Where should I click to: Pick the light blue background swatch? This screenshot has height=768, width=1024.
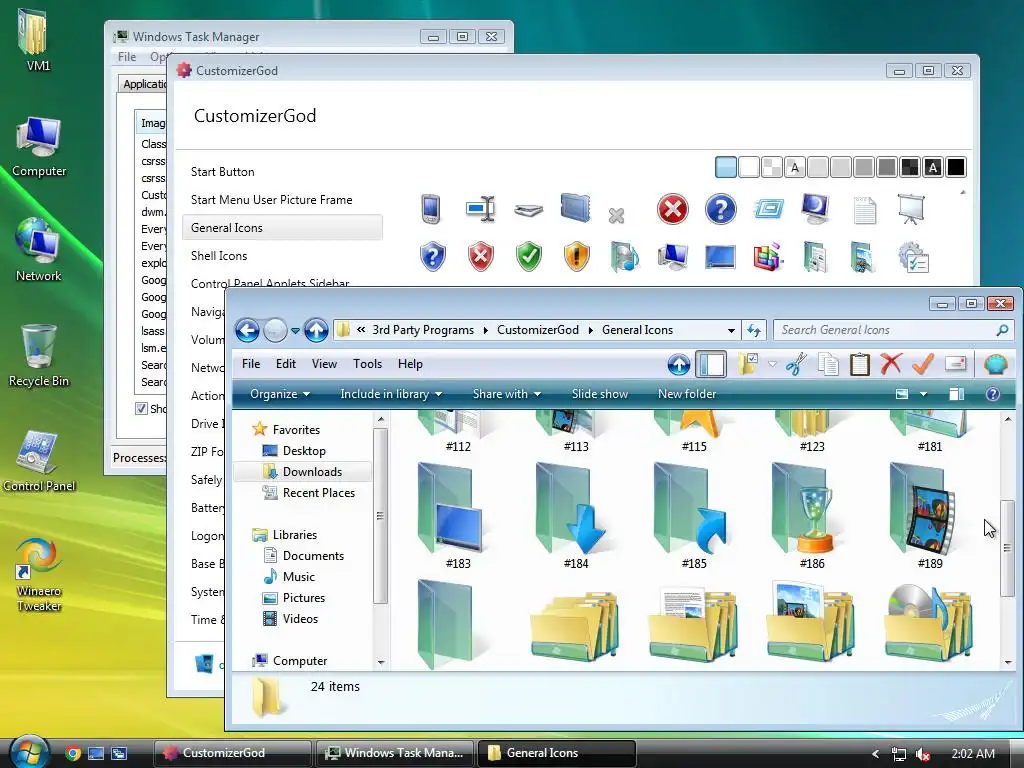[x=726, y=167]
